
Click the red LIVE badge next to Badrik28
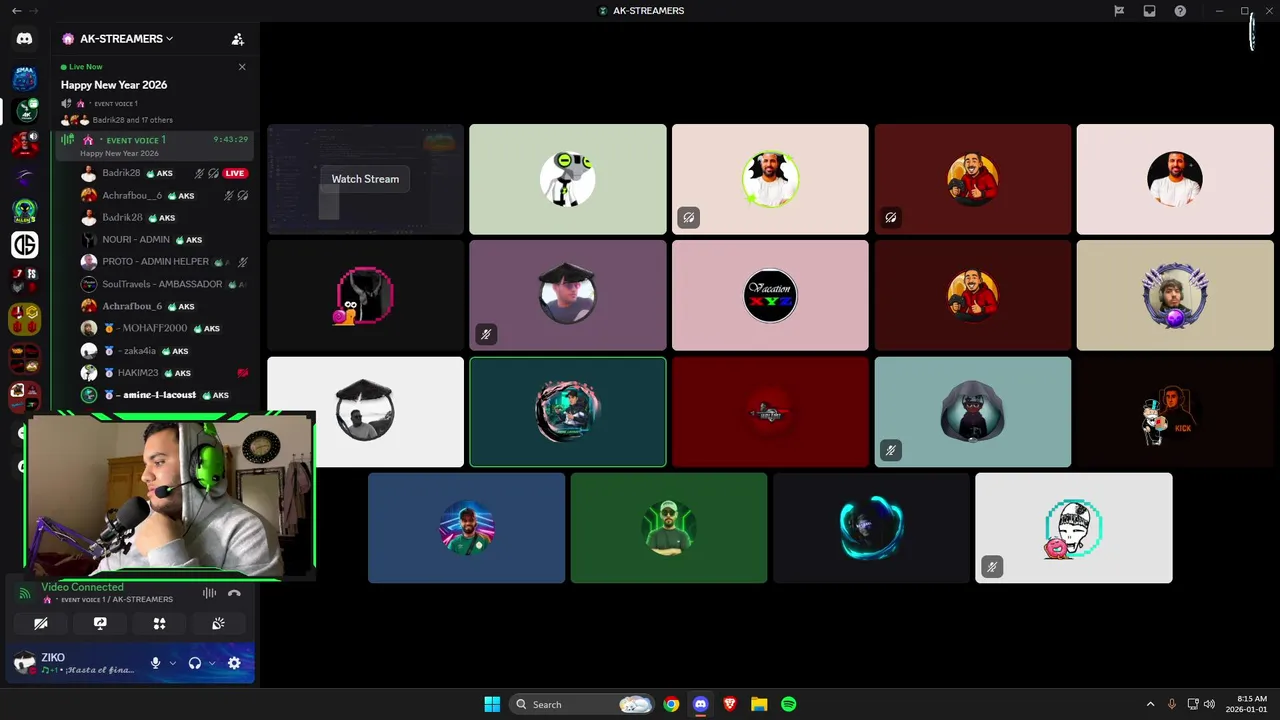tap(235, 173)
